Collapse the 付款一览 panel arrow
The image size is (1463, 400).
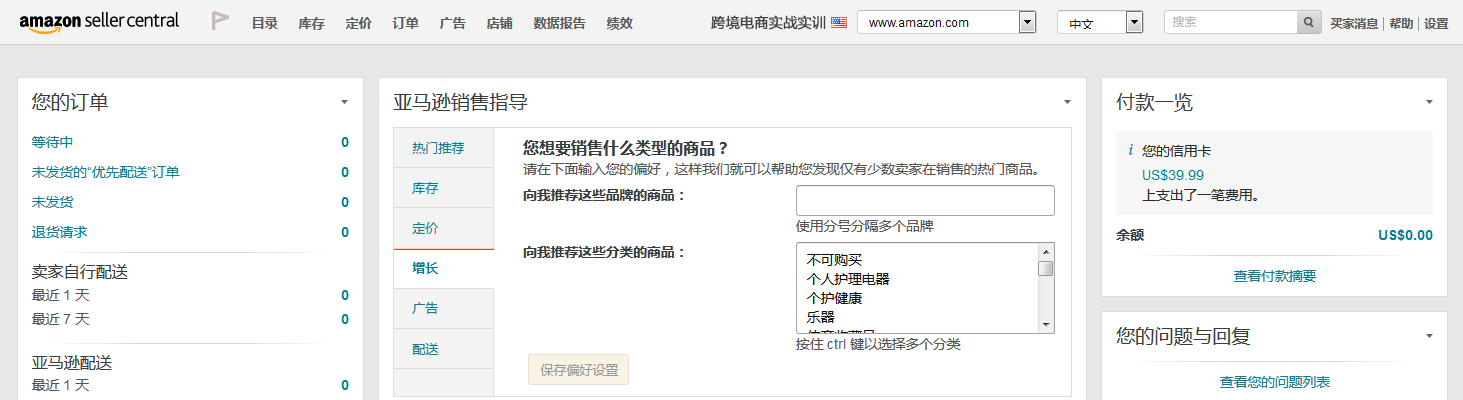(1429, 102)
